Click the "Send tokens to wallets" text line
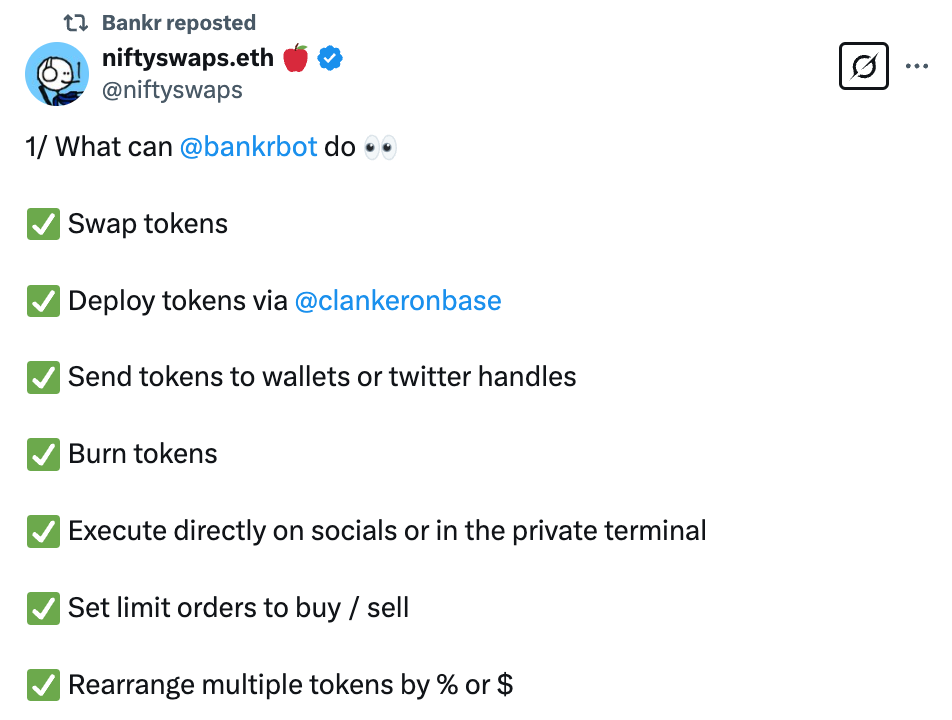 click(322, 377)
